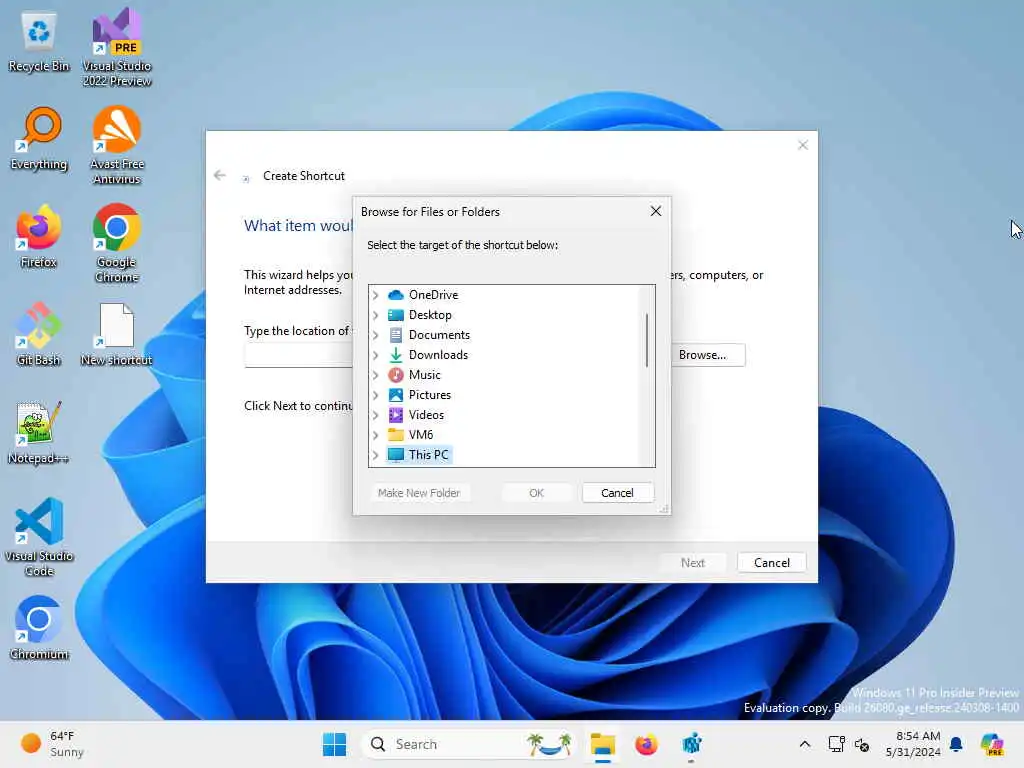This screenshot has width=1024, height=768.
Task: Open the weather widget showing 64°F Sunny
Action: tap(52, 744)
